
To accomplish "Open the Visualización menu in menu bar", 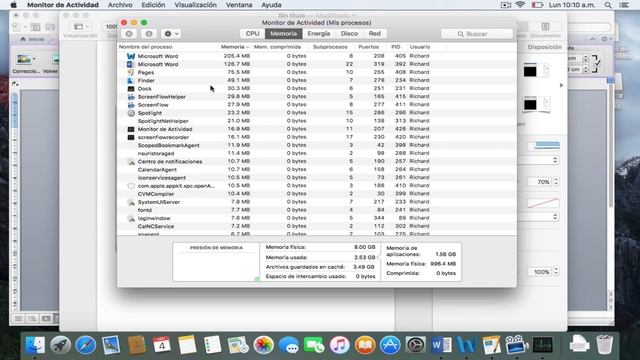I will coord(196,5).
